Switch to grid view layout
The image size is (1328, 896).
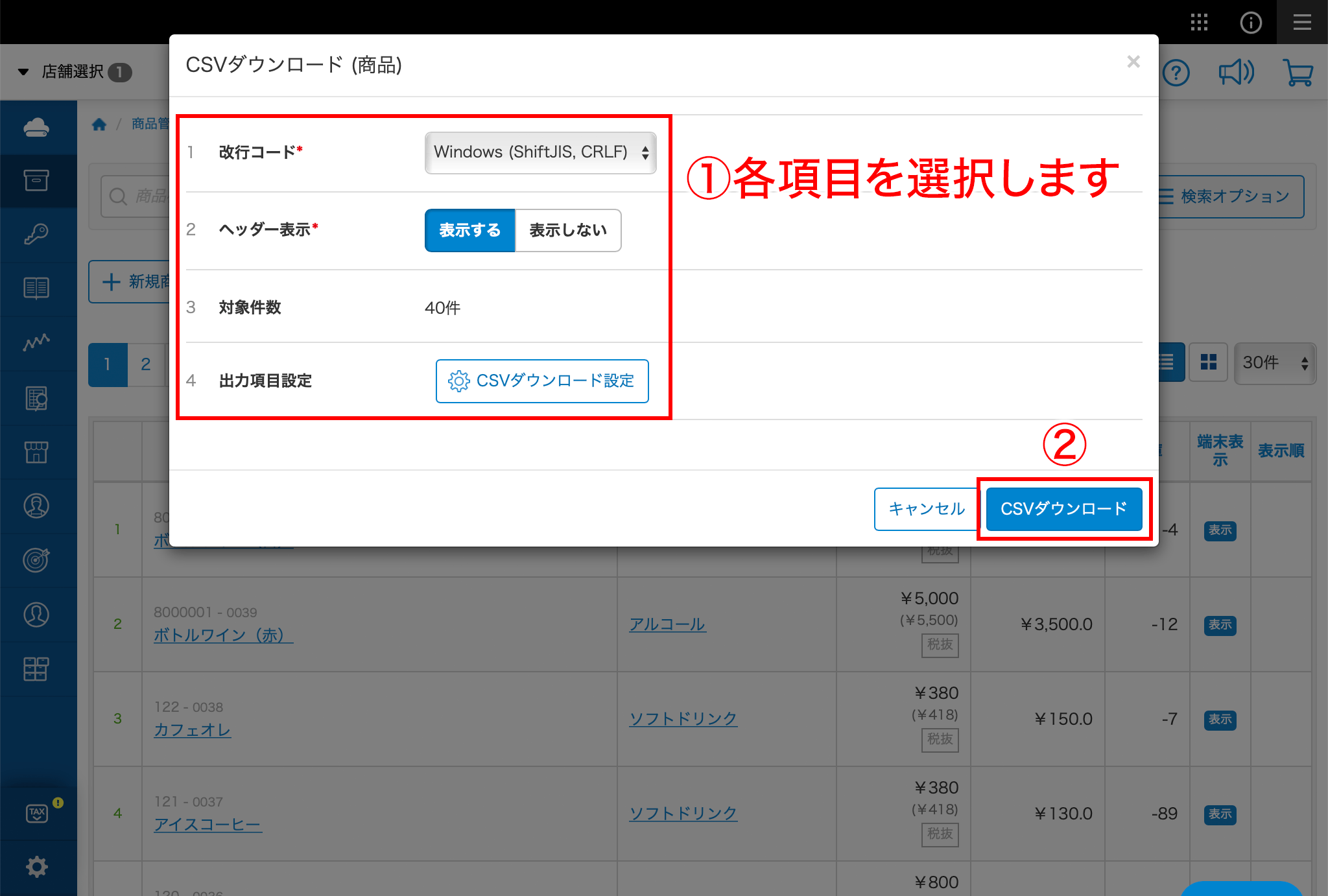pos(1208,362)
